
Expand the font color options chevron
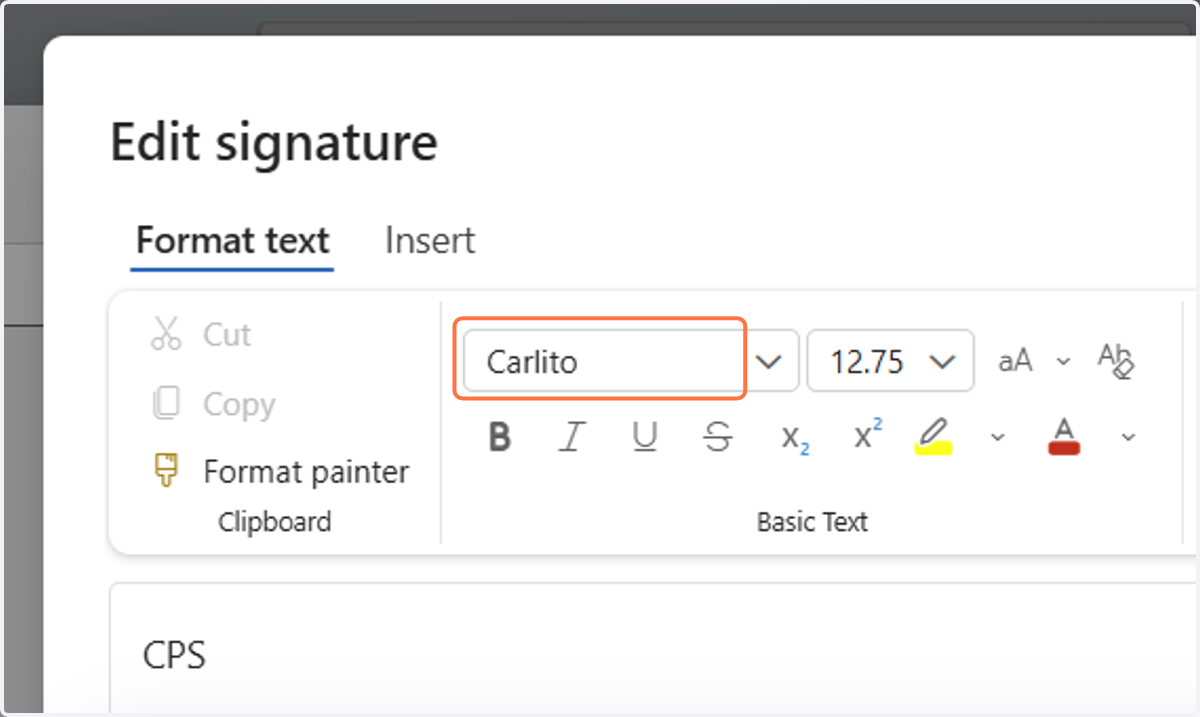(1129, 437)
